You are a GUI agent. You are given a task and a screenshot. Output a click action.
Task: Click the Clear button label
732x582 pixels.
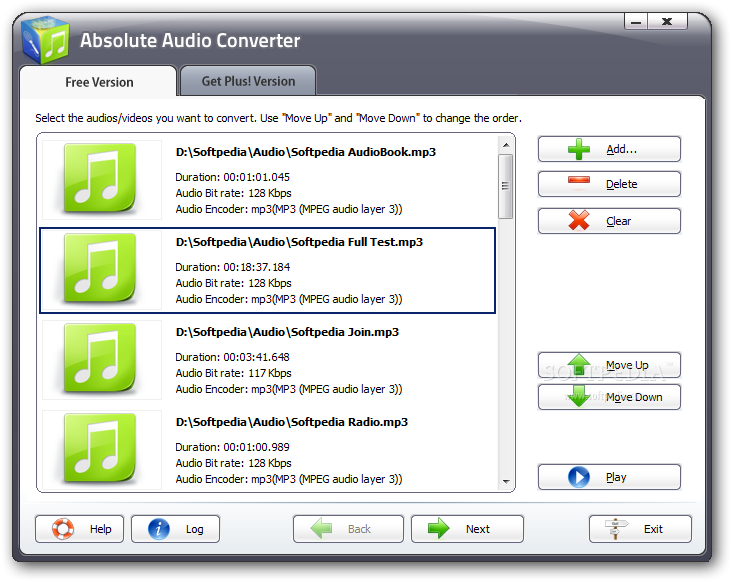[x=619, y=221]
